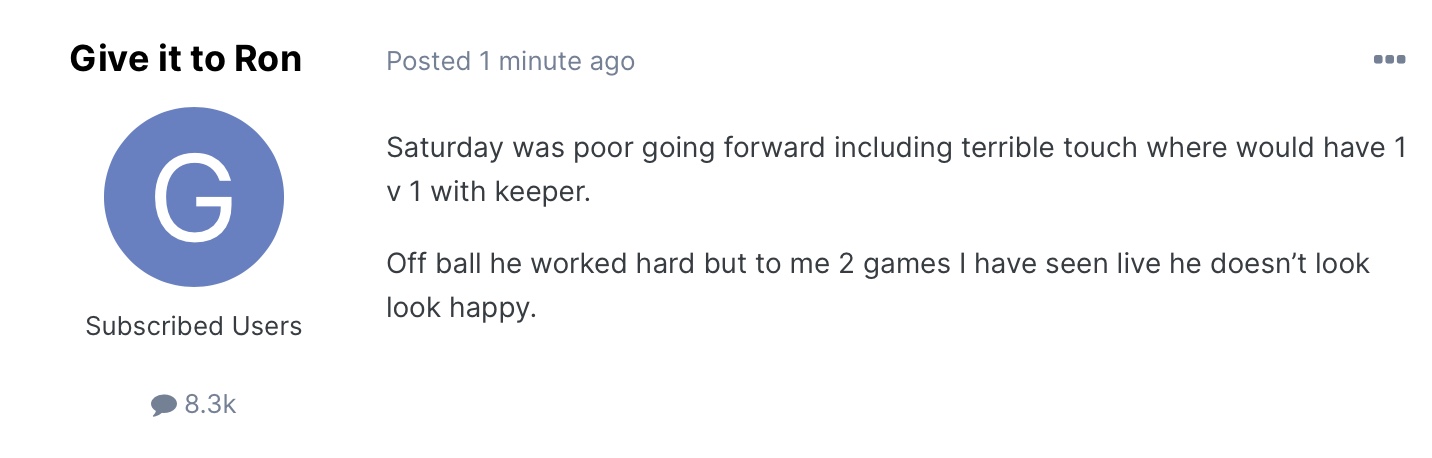Viewport: 1432px width, 458px height.
Task: Click the line 'v 1 with keeper.'
Action: click(x=489, y=192)
